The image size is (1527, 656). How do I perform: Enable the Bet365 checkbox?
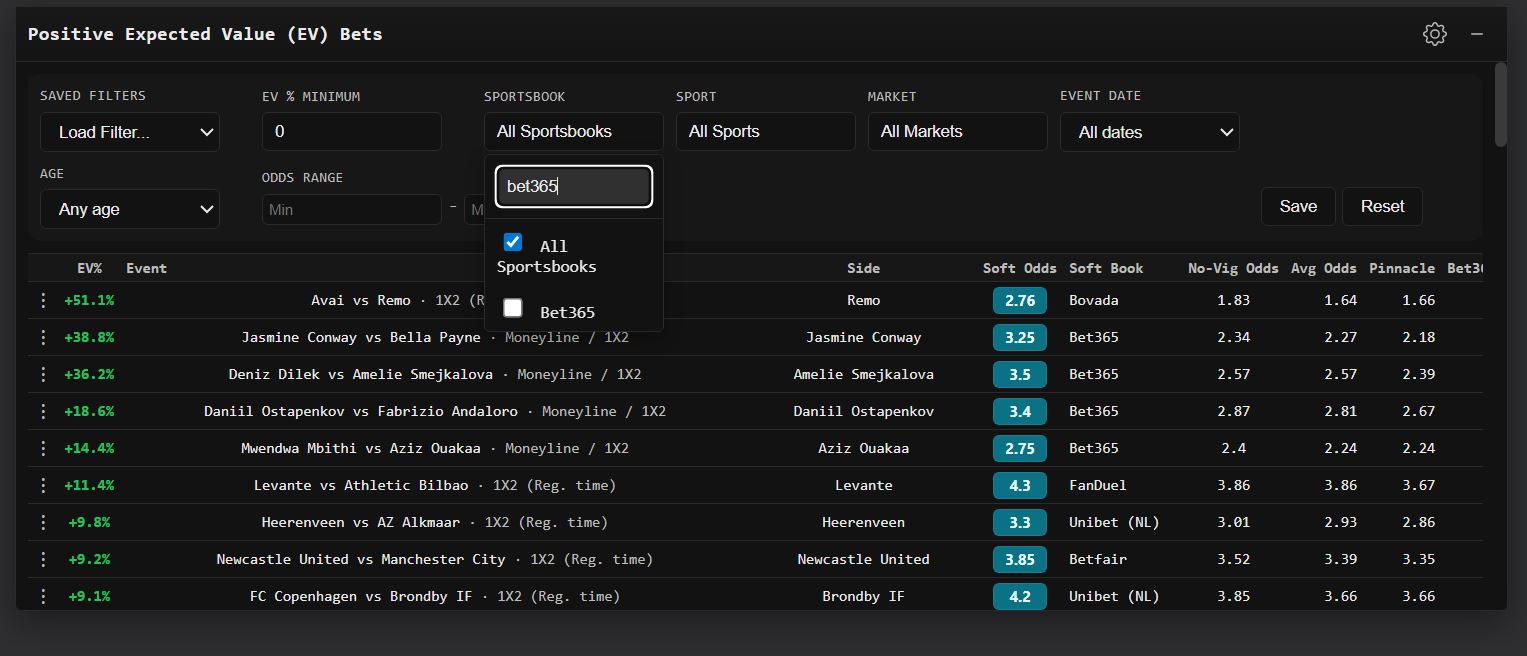point(512,308)
